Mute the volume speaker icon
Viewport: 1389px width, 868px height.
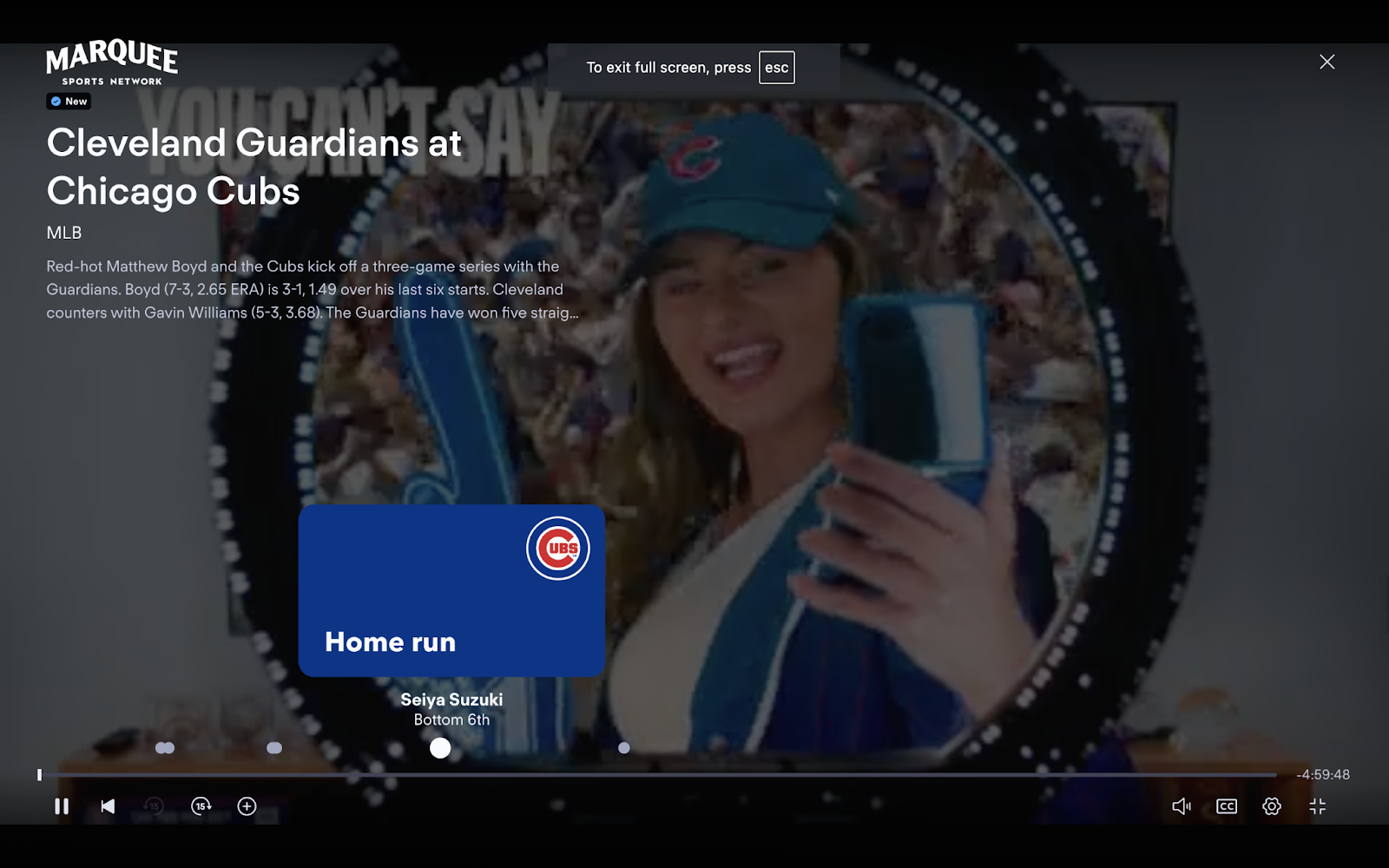click(x=1182, y=806)
